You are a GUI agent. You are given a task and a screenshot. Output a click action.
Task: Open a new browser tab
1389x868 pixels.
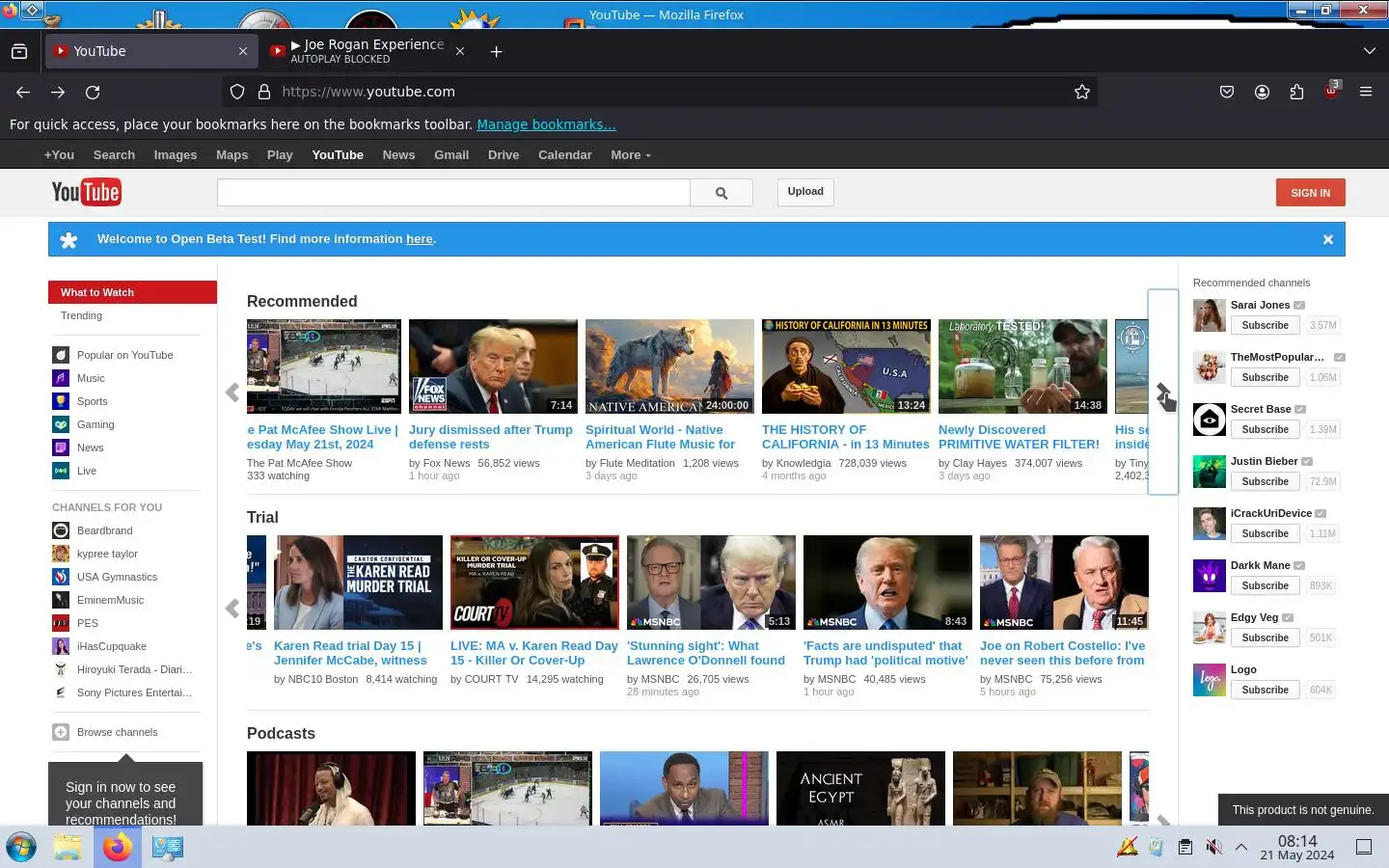pyautogui.click(x=496, y=51)
